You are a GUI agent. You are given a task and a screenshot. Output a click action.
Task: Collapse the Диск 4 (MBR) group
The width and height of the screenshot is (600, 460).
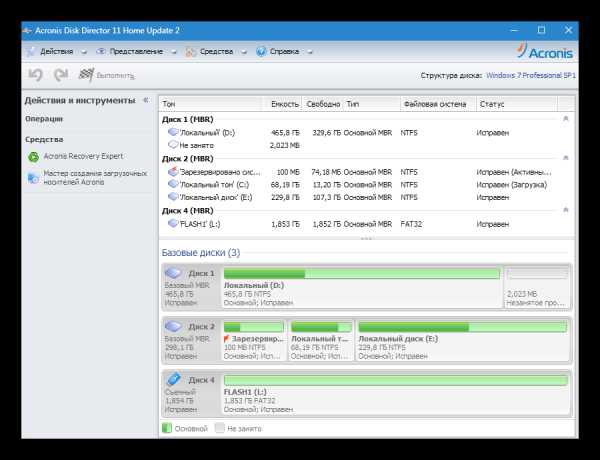[566, 210]
